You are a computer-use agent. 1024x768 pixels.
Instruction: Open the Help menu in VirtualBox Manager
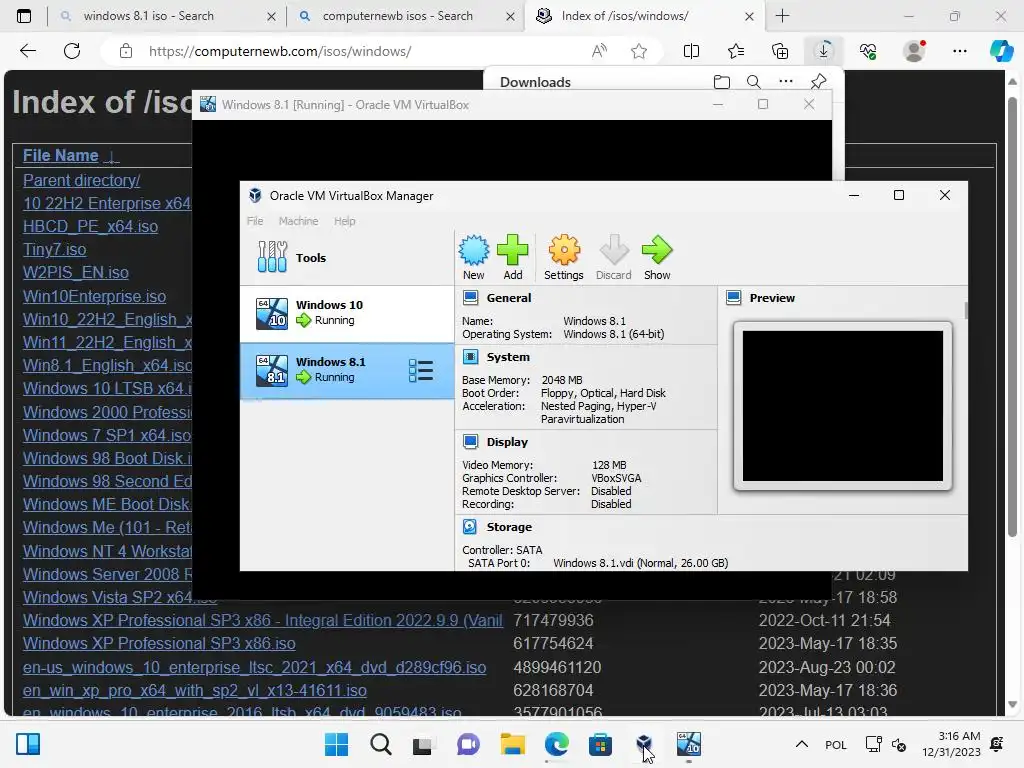(x=345, y=221)
